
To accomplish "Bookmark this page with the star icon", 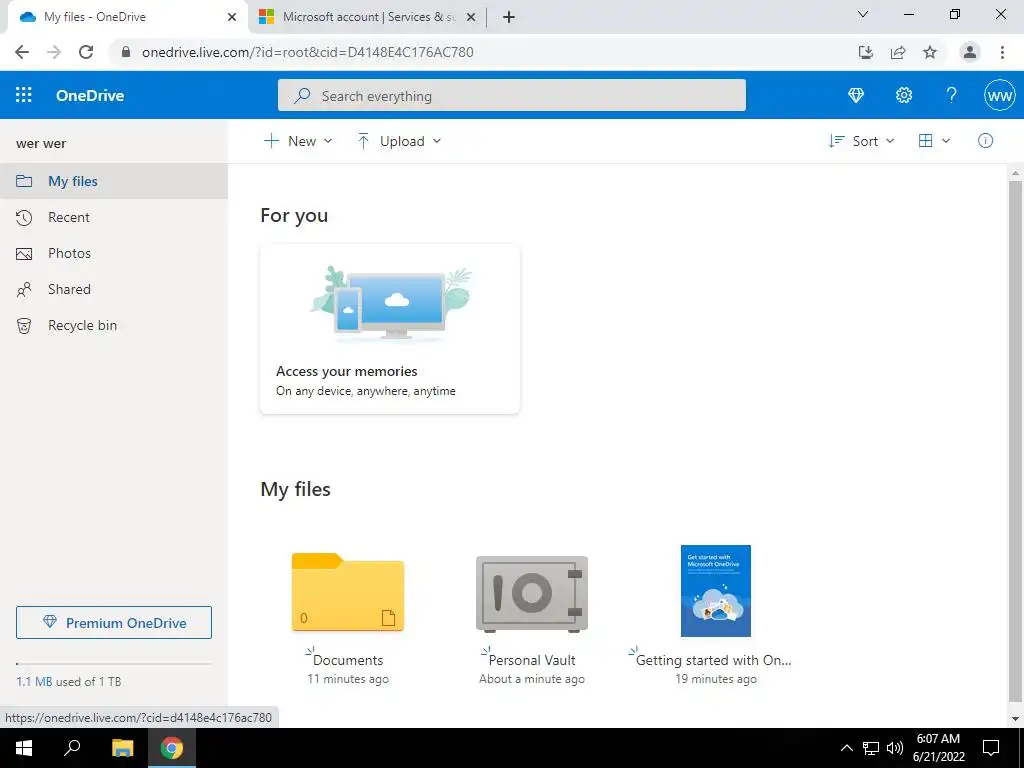I will click(x=930, y=52).
